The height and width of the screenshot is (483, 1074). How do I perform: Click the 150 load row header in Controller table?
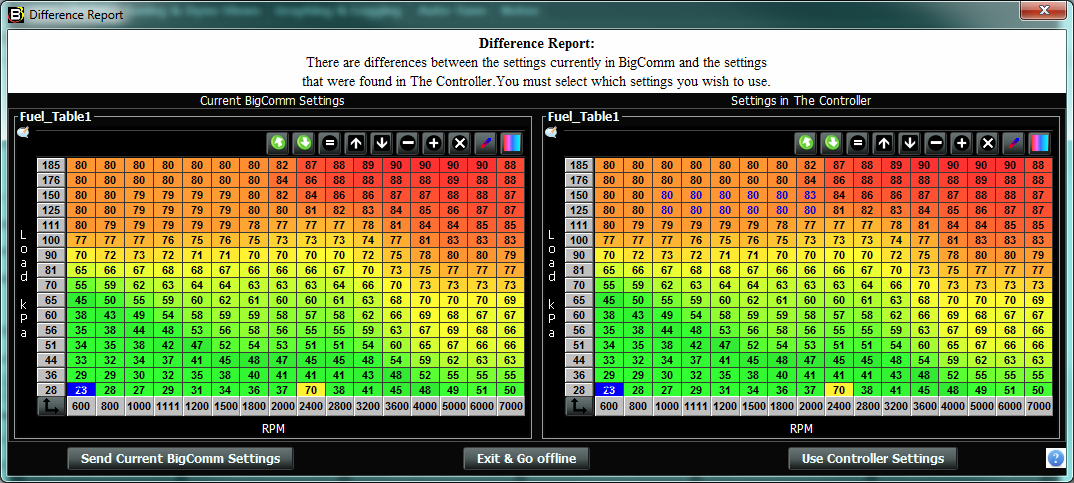[x=579, y=195]
